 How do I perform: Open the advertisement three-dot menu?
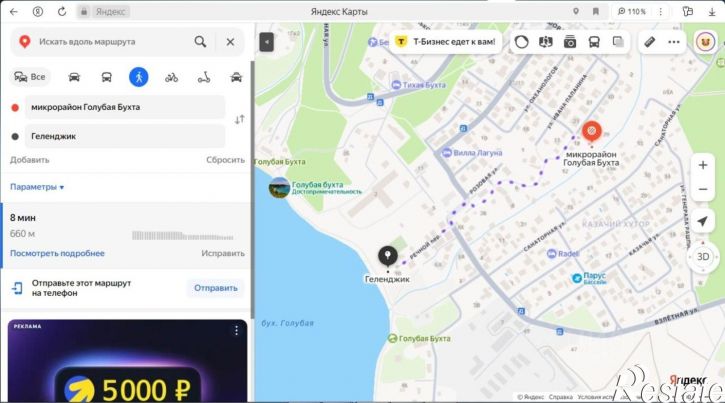[x=236, y=330]
